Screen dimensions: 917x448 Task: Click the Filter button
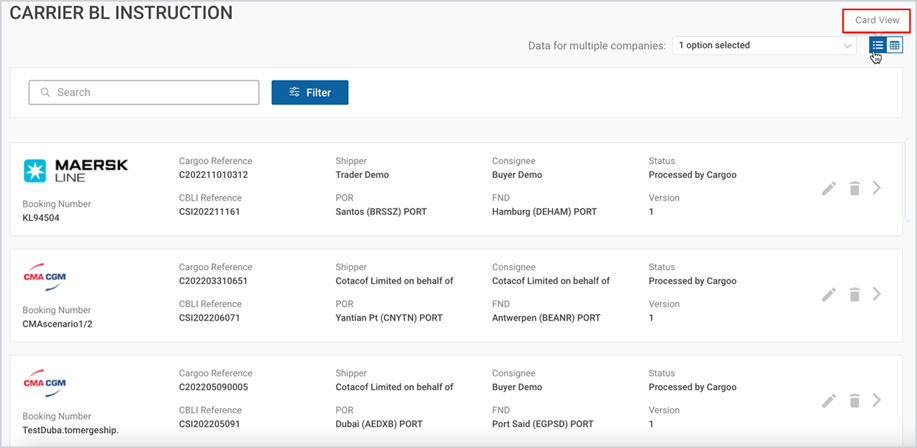[x=310, y=92]
